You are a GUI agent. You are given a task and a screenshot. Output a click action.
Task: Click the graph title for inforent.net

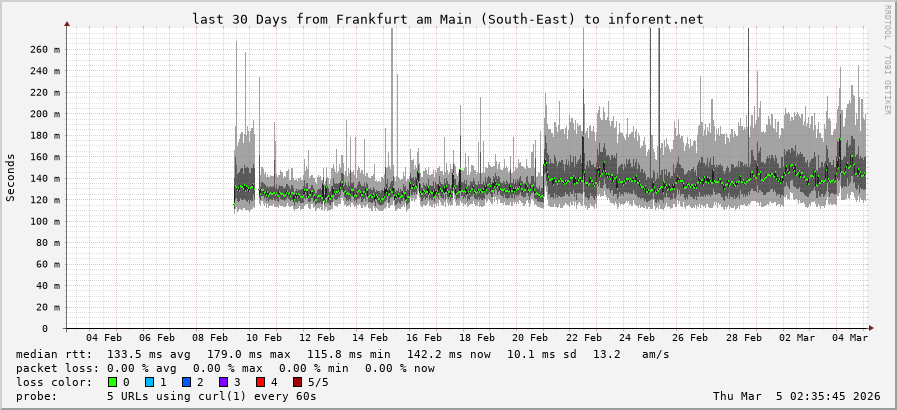point(447,19)
